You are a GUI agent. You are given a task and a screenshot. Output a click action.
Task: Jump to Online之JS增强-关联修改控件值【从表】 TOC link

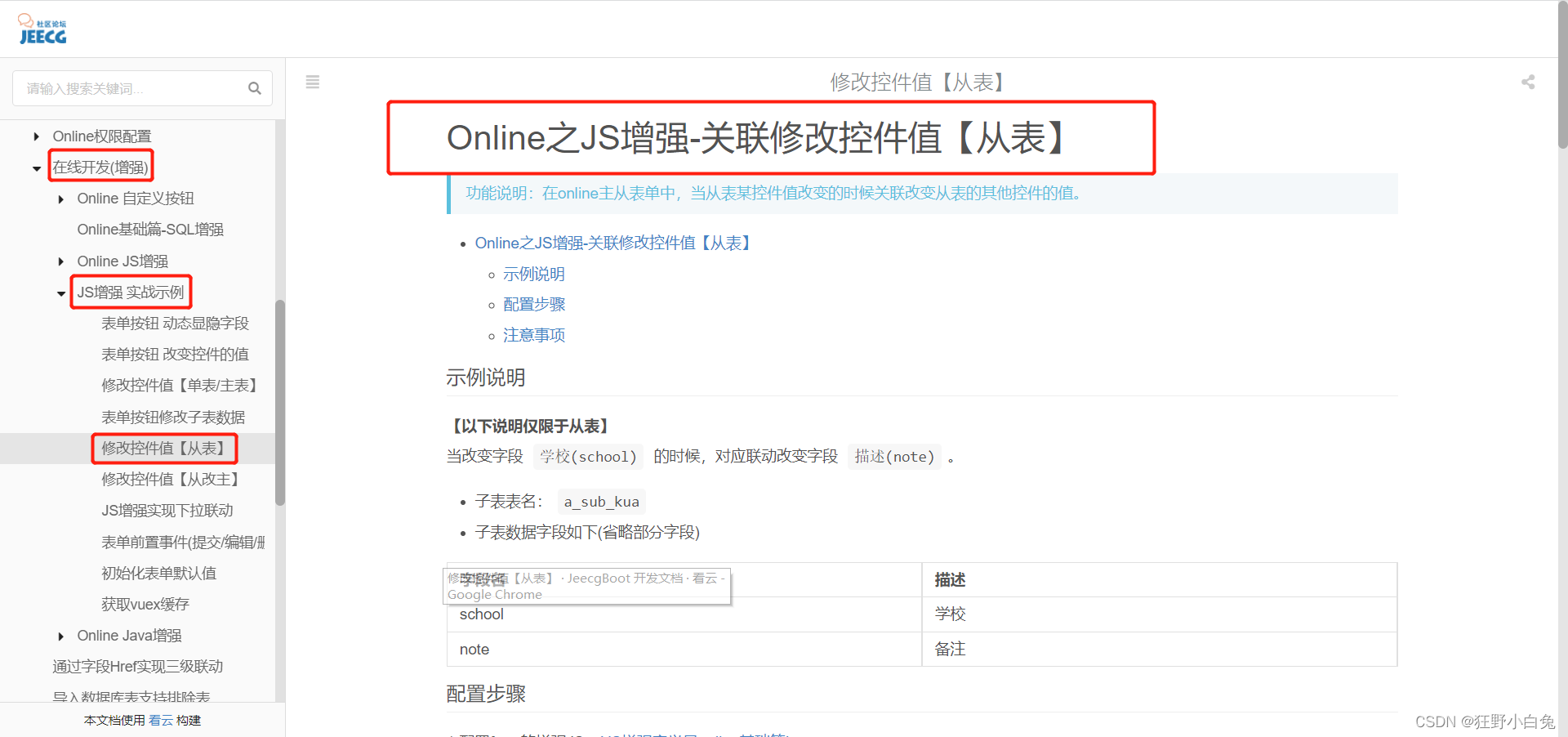pos(614,243)
